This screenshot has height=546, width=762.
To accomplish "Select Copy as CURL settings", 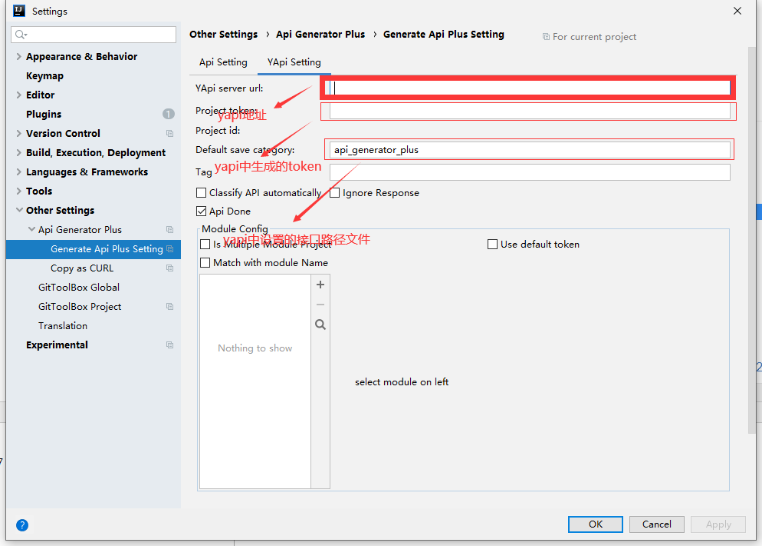I will coord(82,268).
